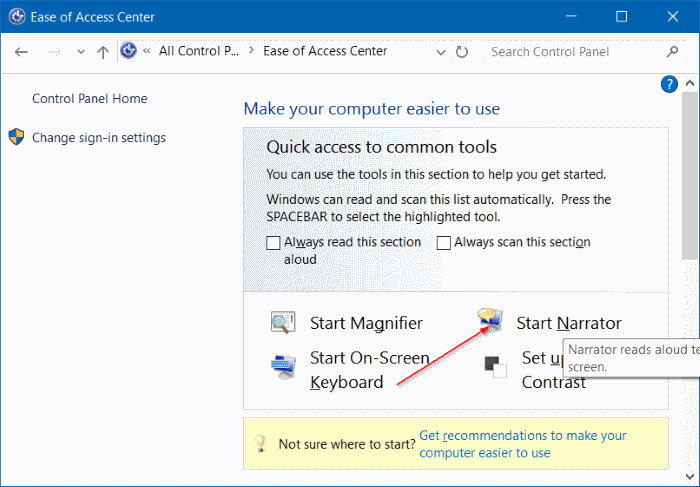Click the On-Screen Keyboard icon
Image resolution: width=700 pixels, height=487 pixels.
(x=283, y=367)
